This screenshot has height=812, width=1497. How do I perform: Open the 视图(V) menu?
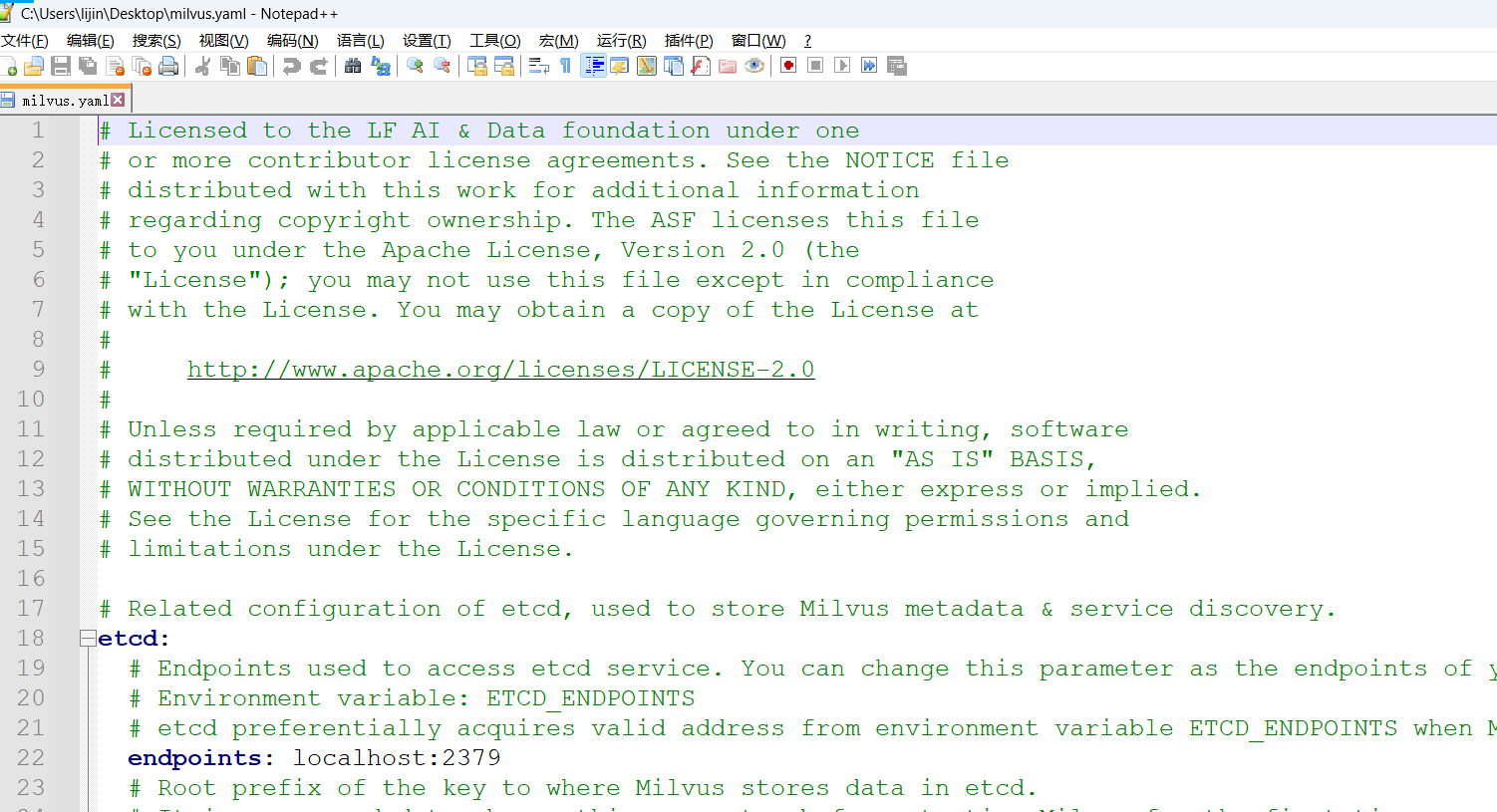click(x=223, y=41)
